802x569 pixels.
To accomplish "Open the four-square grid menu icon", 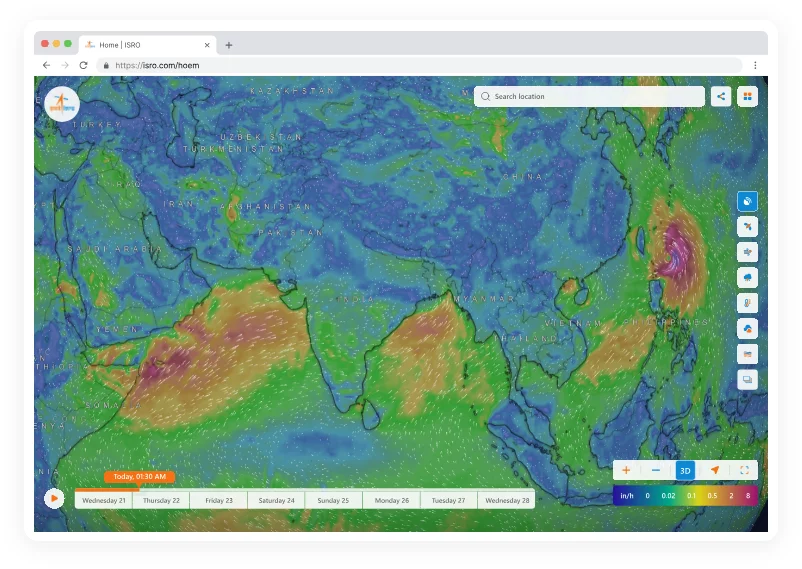I will (x=747, y=96).
